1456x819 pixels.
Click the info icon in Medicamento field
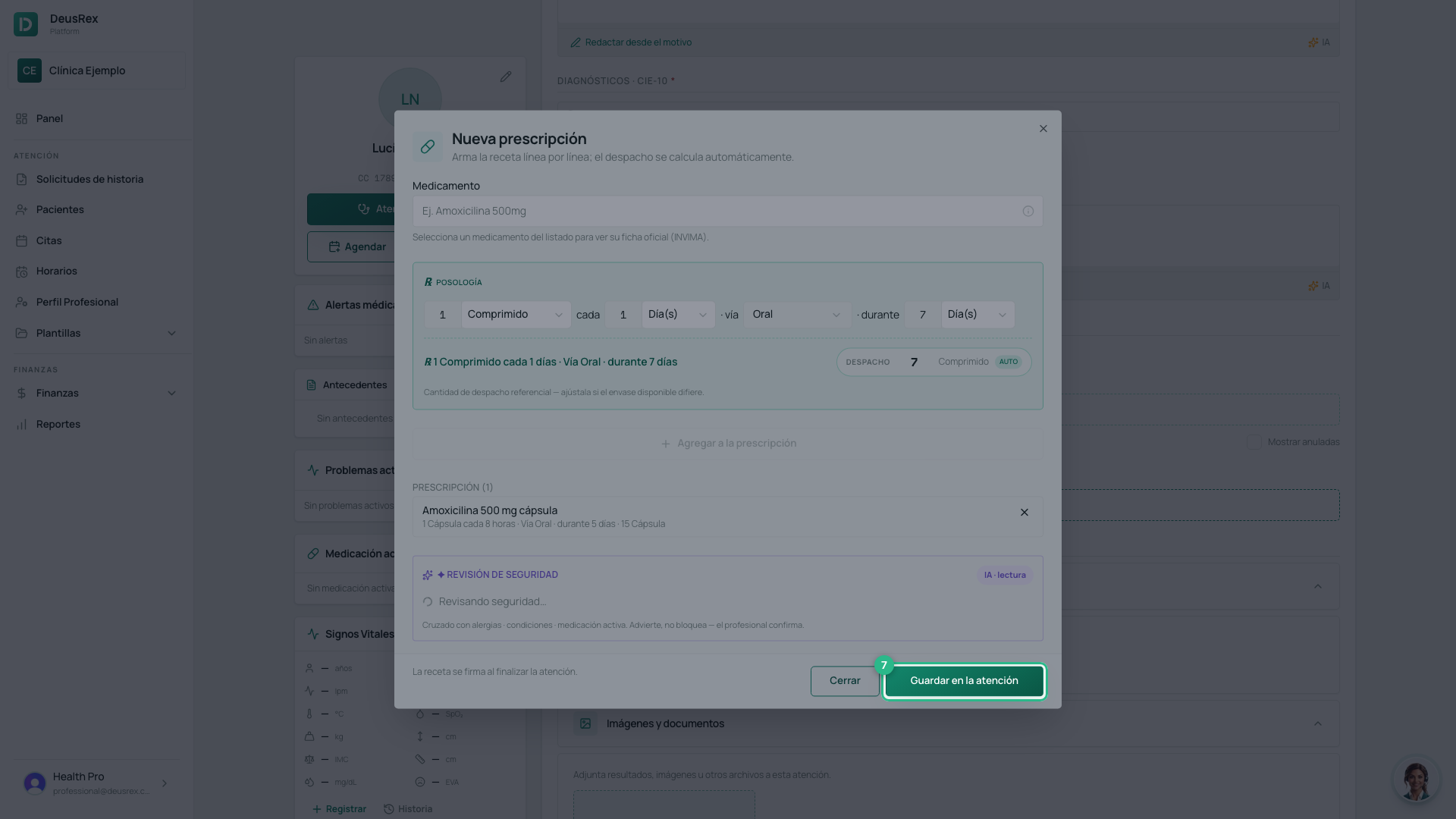1028,212
